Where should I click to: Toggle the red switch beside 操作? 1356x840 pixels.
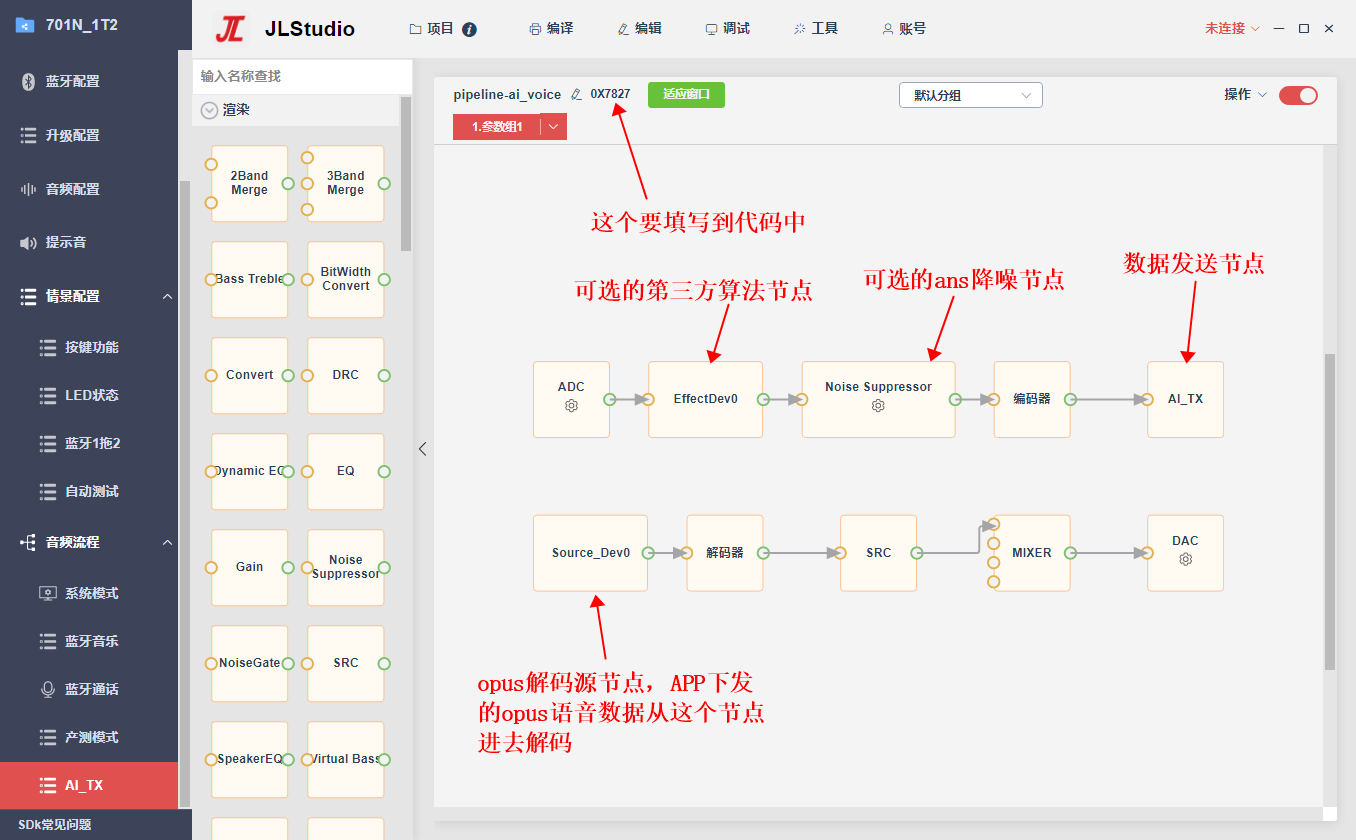1298,95
